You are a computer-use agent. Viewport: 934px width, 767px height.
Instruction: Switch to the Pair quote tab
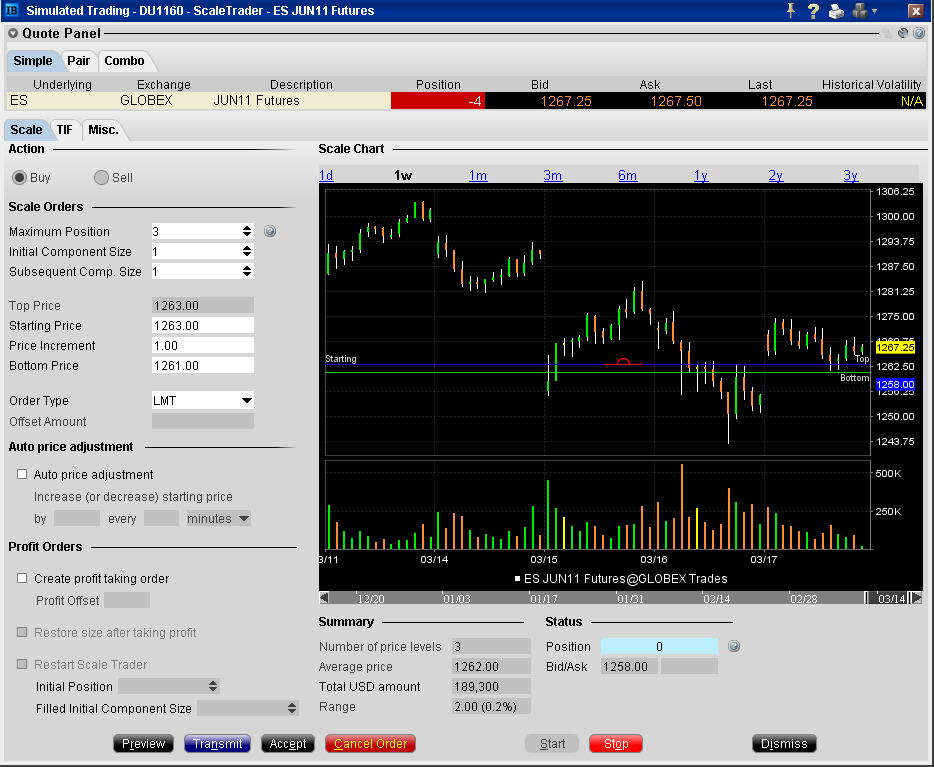(78, 61)
